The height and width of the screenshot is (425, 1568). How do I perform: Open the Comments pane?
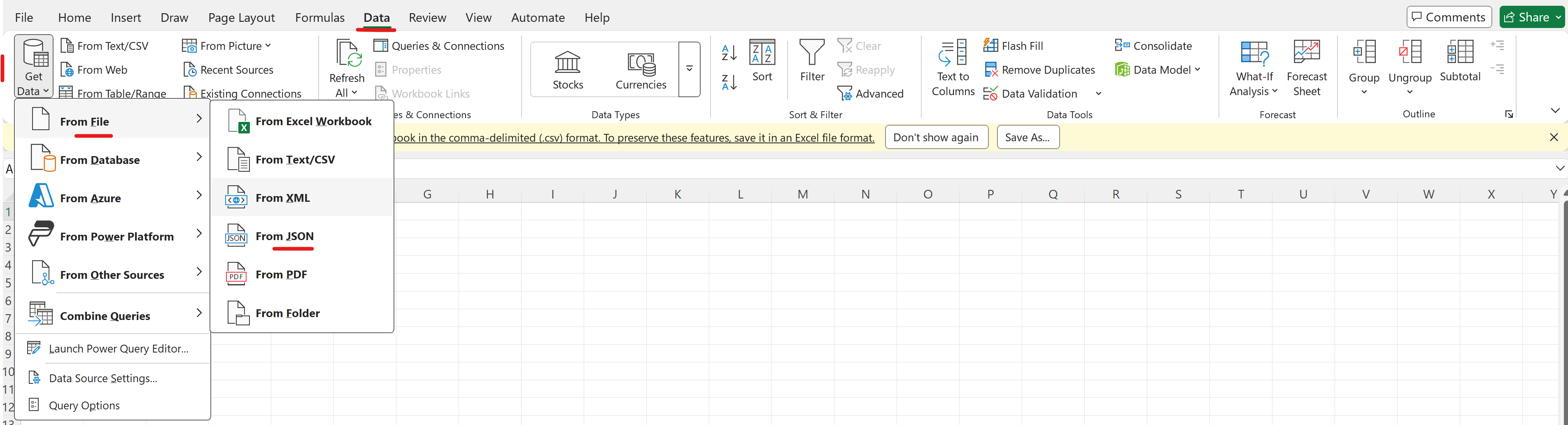tap(1449, 17)
